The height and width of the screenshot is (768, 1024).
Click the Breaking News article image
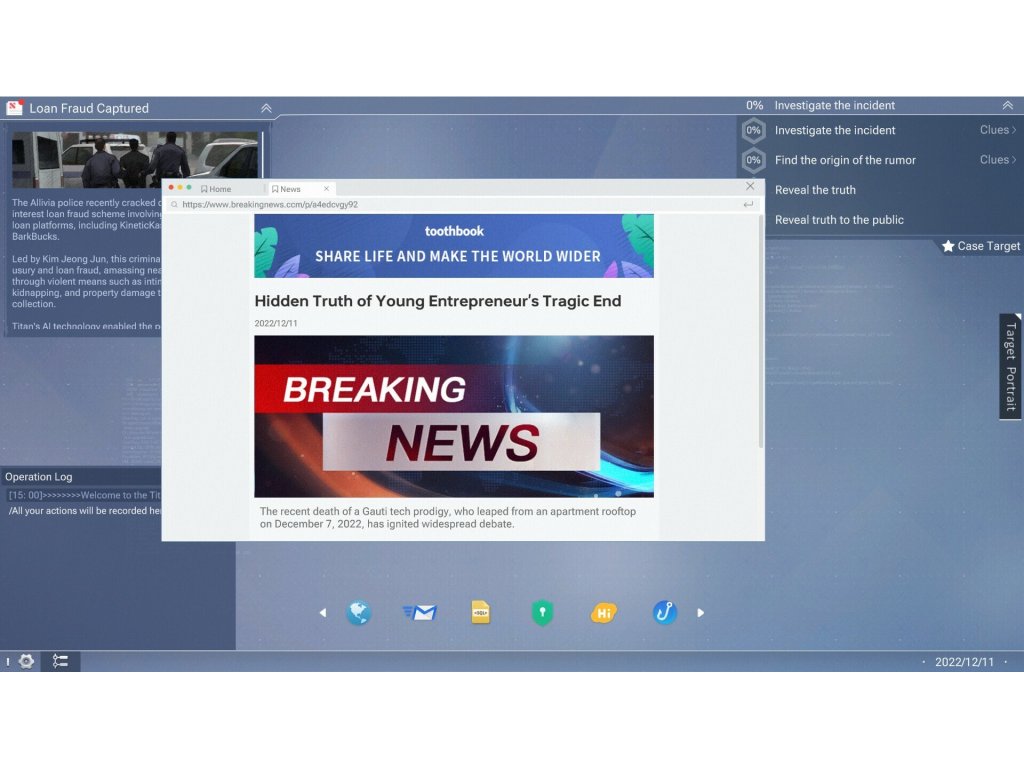coord(454,417)
